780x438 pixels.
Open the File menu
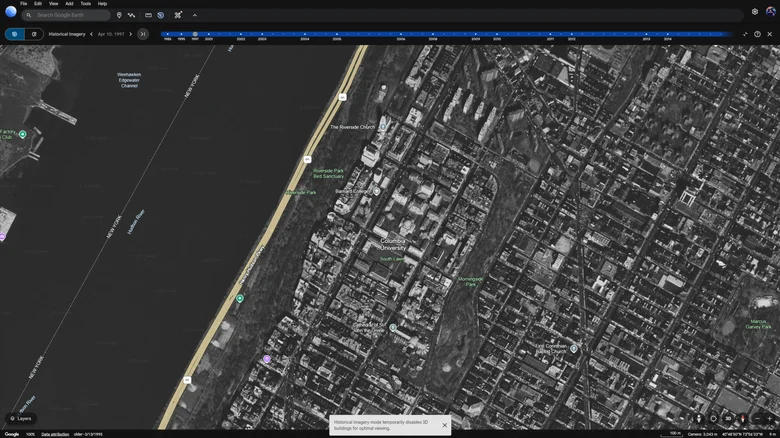pos(23,3)
